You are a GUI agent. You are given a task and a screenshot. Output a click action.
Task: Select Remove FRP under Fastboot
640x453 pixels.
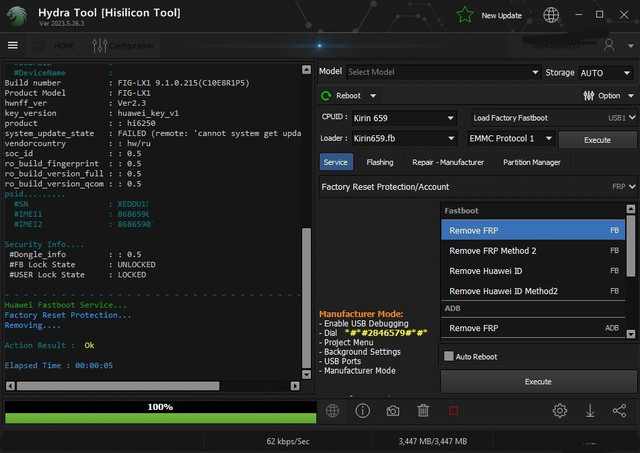pyautogui.click(x=533, y=230)
